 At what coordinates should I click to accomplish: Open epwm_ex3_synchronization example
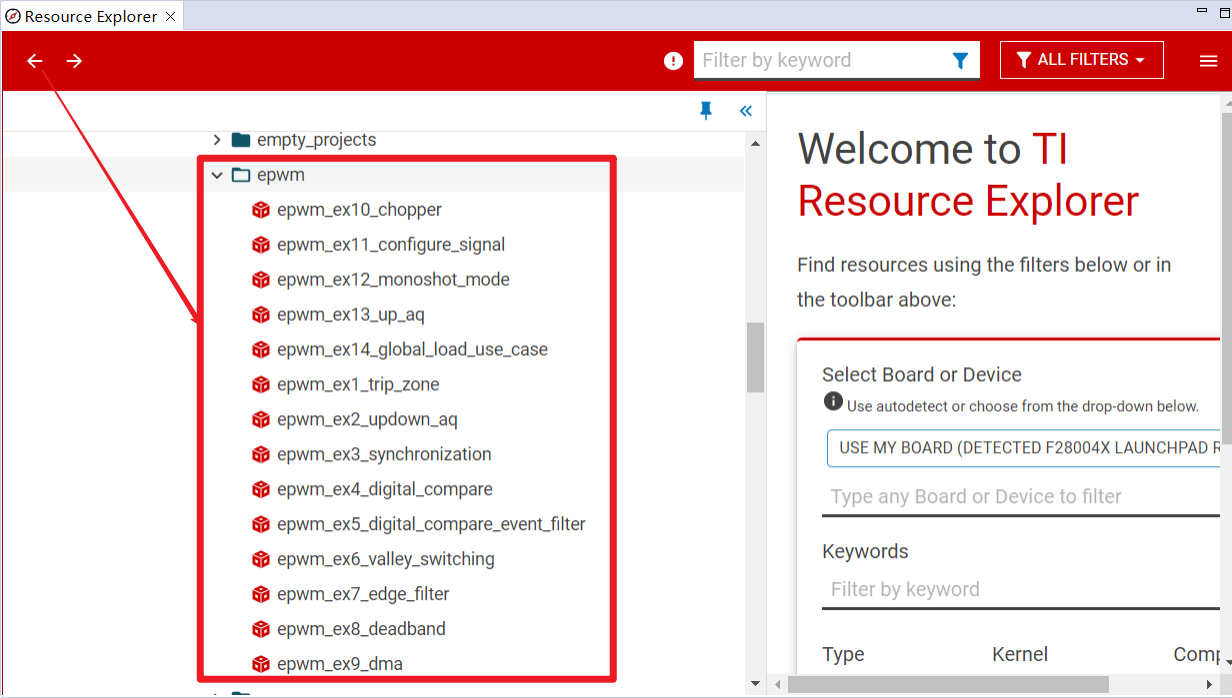coord(384,455)
